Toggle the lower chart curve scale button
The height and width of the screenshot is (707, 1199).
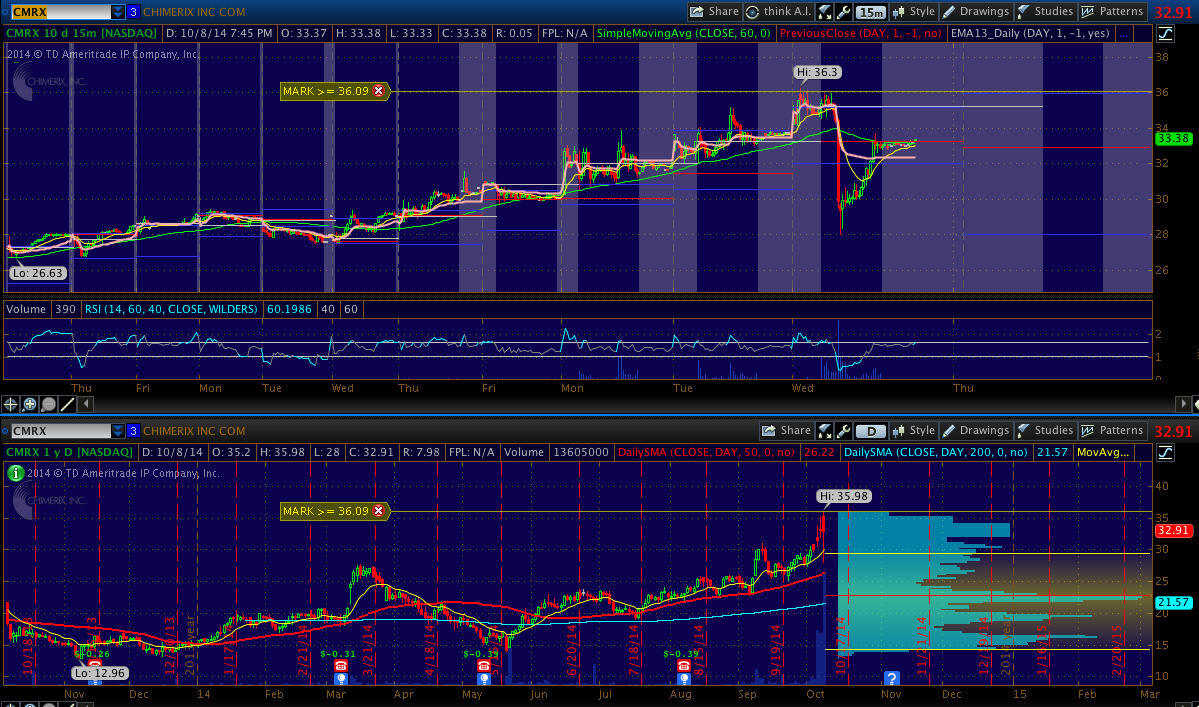coord(1166,452)
